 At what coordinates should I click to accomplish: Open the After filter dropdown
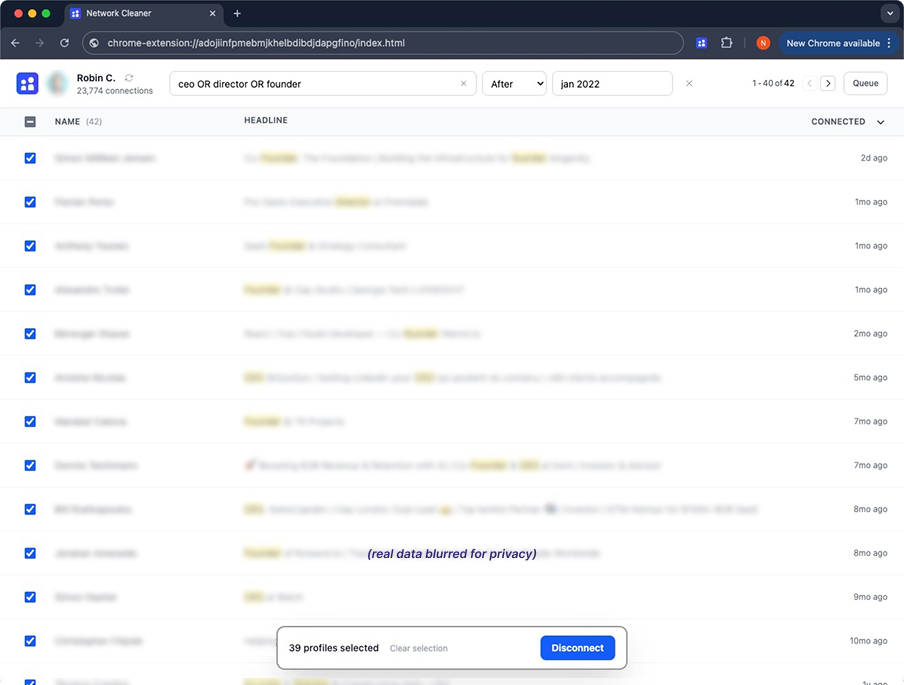tap(514, 83)
